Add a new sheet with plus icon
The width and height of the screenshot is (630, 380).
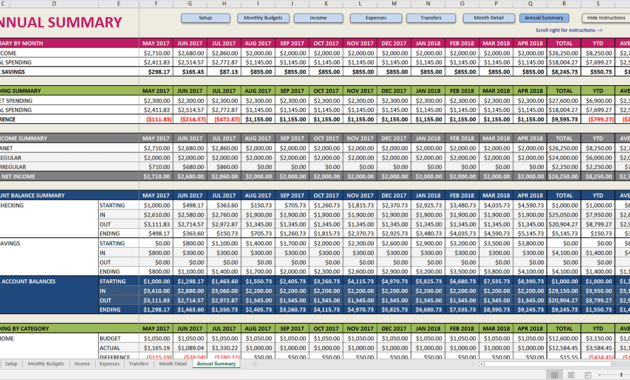(254, 364)
